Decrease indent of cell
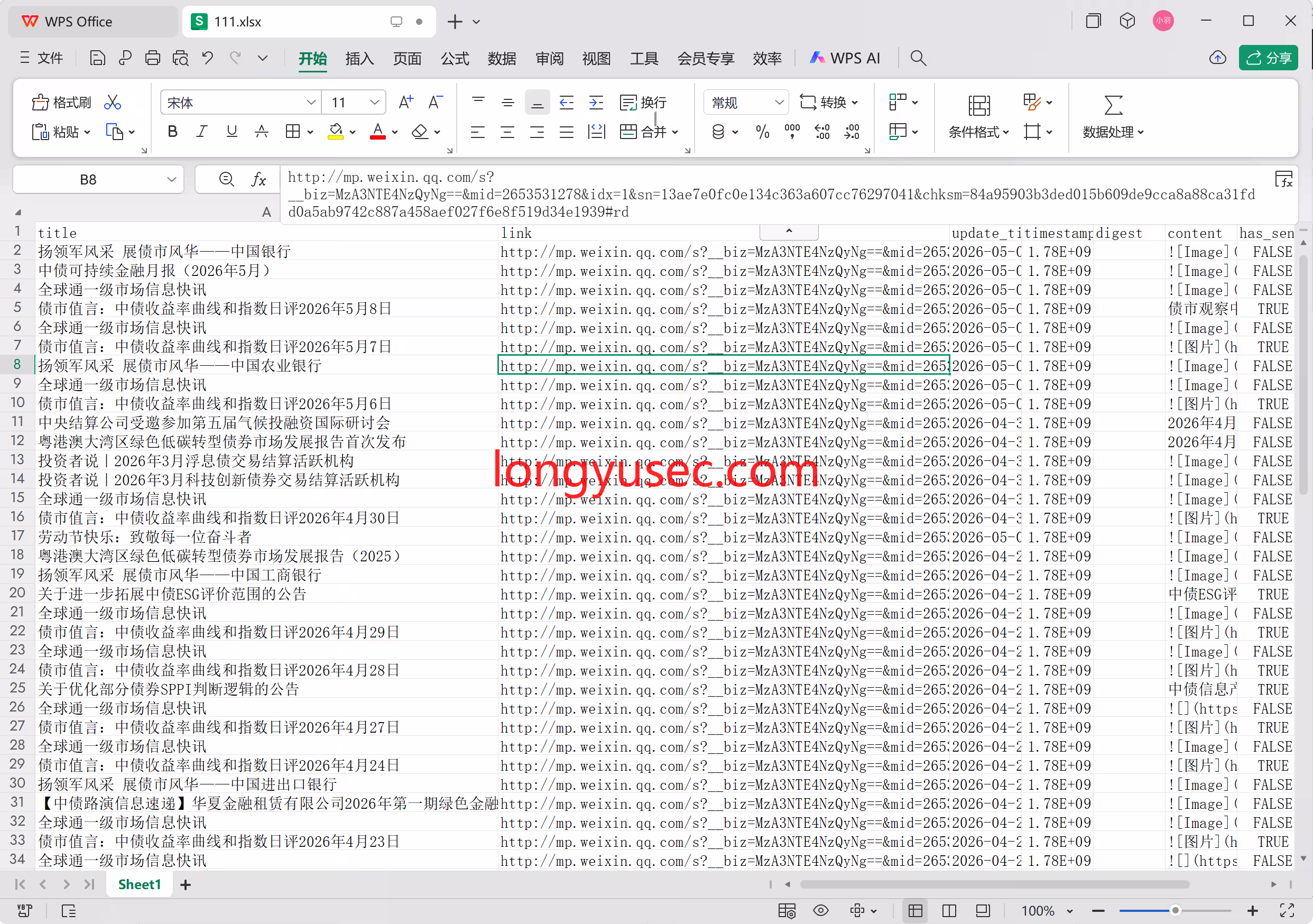 566,103
